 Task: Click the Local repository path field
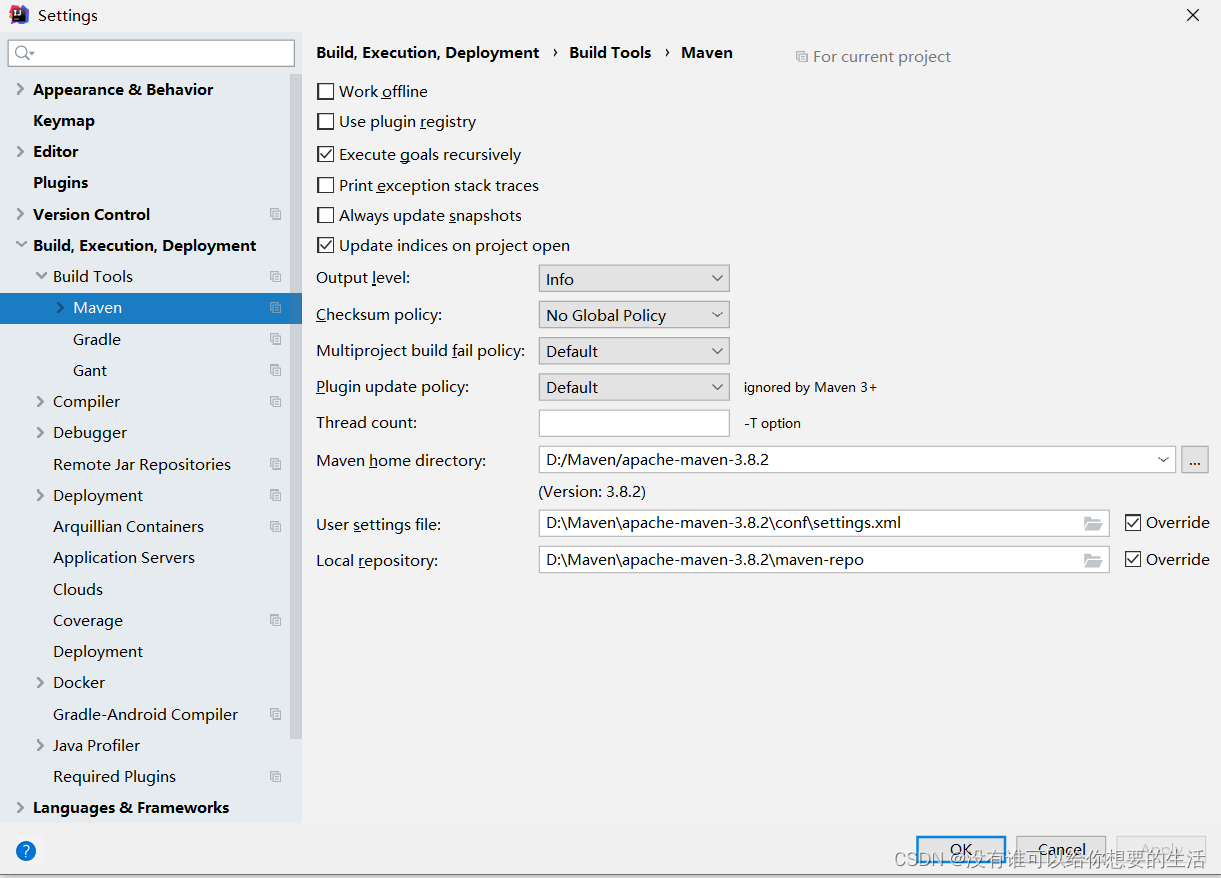(x=824, y=560)
